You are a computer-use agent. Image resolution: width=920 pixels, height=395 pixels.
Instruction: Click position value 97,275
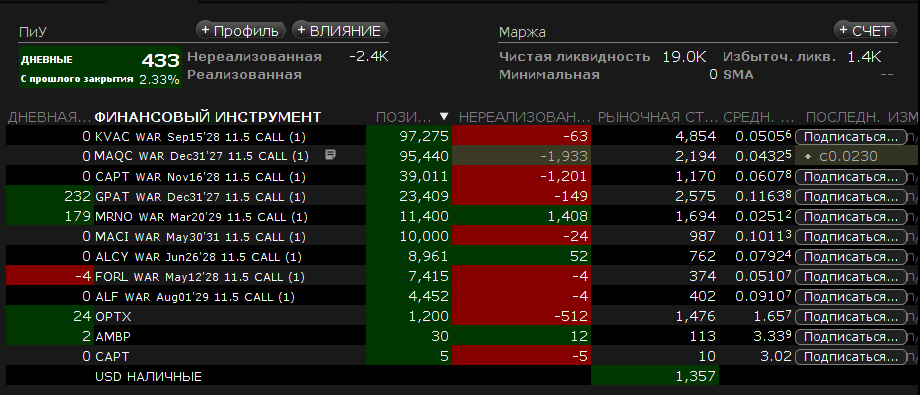[423, 137]
